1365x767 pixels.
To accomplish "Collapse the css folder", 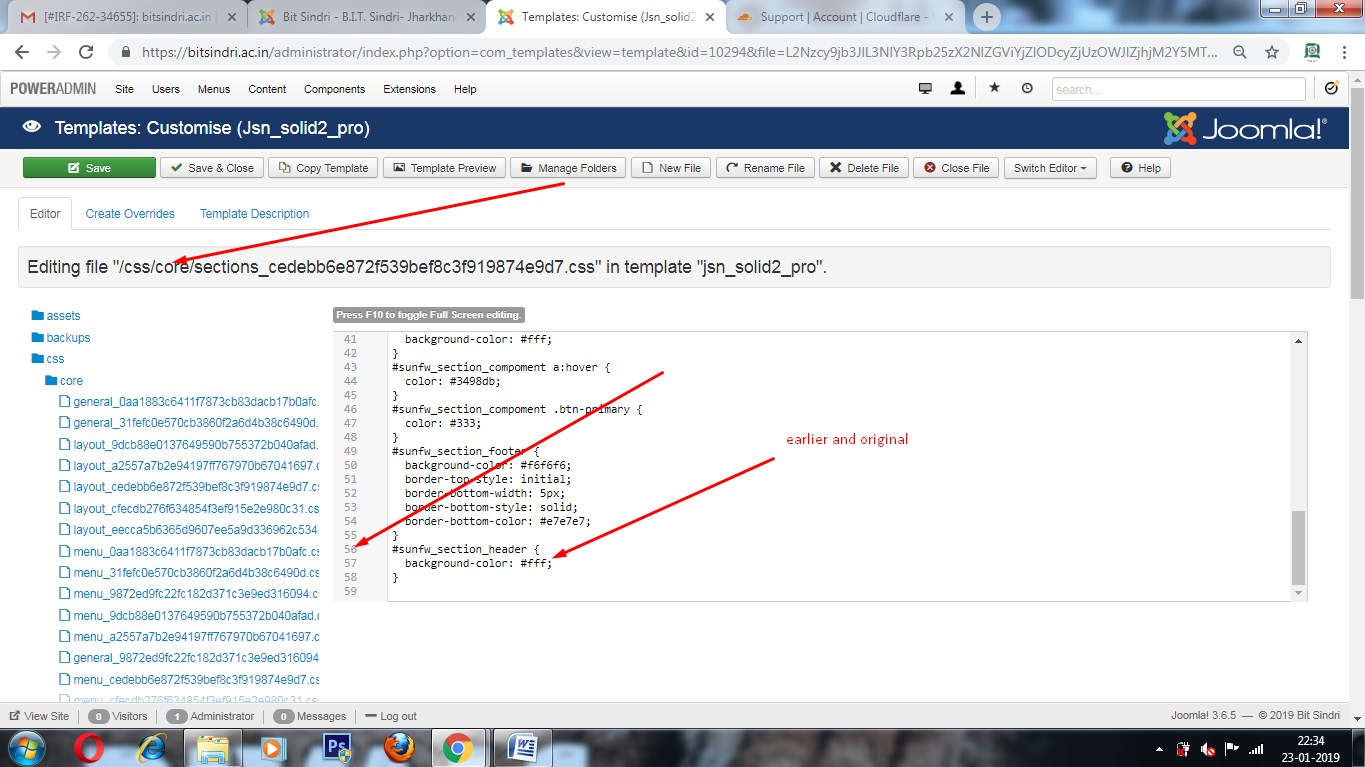I will pos(48,359).
